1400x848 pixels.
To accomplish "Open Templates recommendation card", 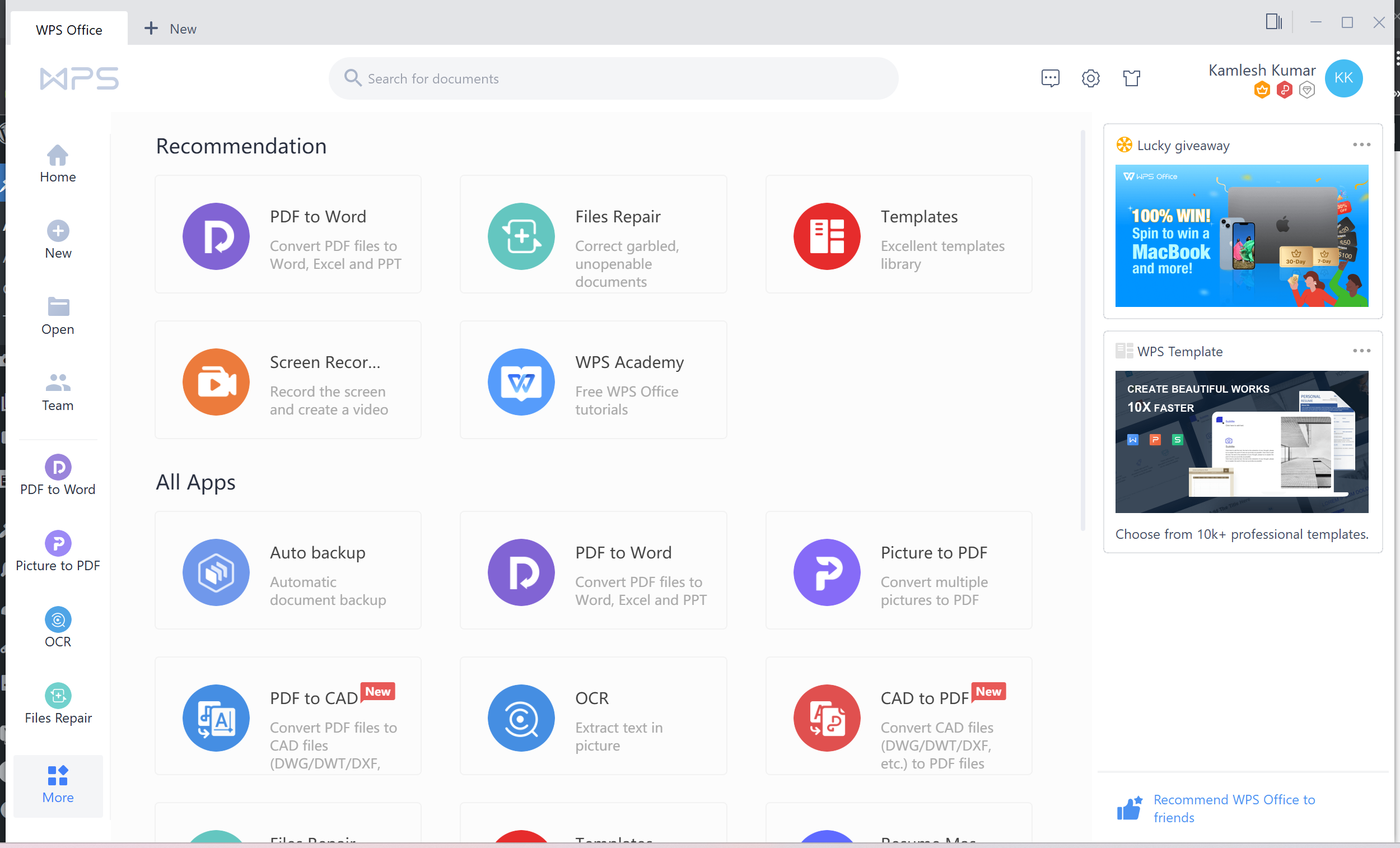I will 899,234.
